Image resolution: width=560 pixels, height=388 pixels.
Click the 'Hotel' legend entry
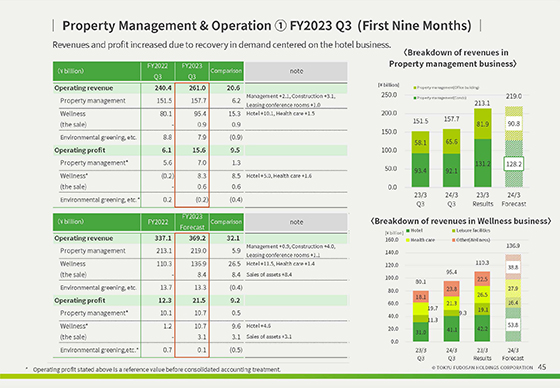tap(414, 231)
